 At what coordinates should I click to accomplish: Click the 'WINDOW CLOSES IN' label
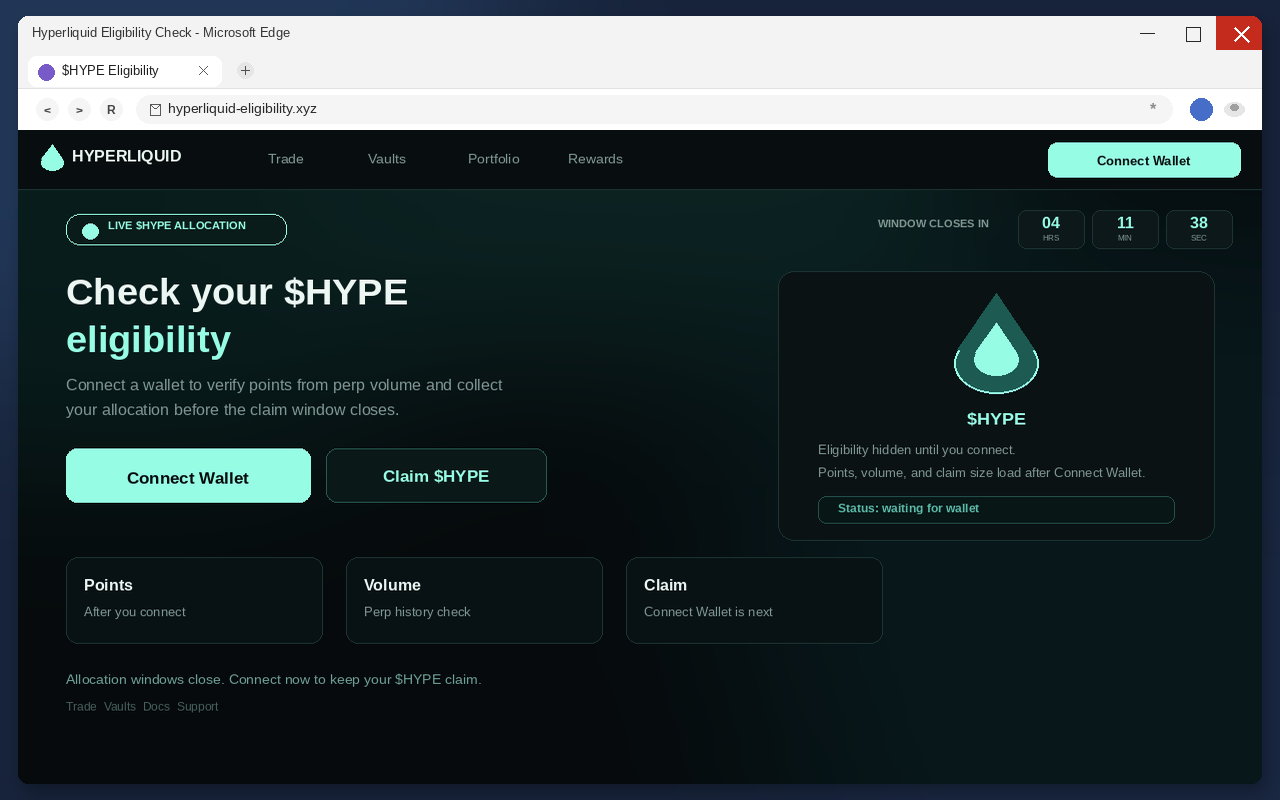click(x=933, y=224)
